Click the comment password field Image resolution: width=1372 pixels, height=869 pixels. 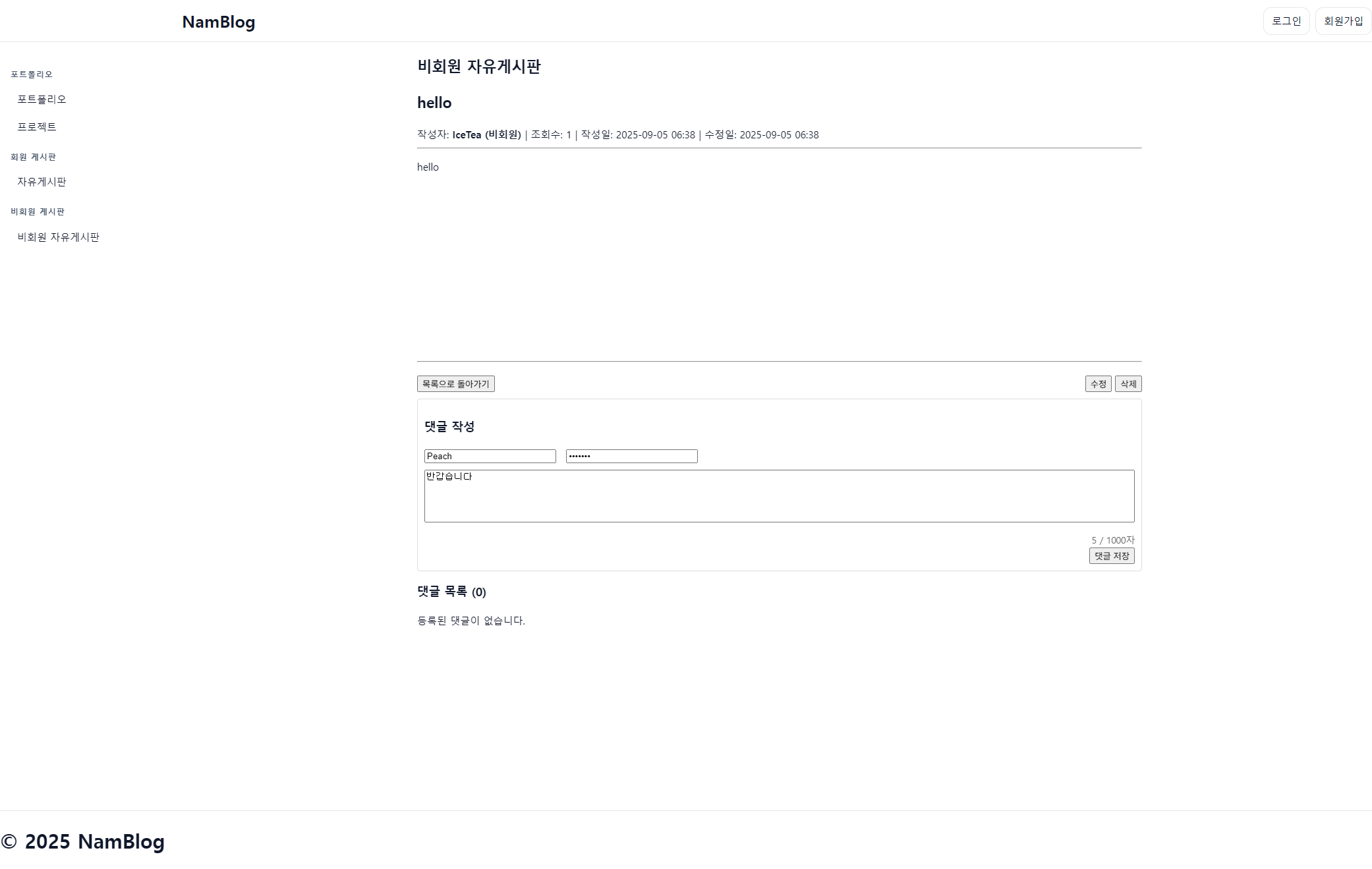[x=631, y=456]
